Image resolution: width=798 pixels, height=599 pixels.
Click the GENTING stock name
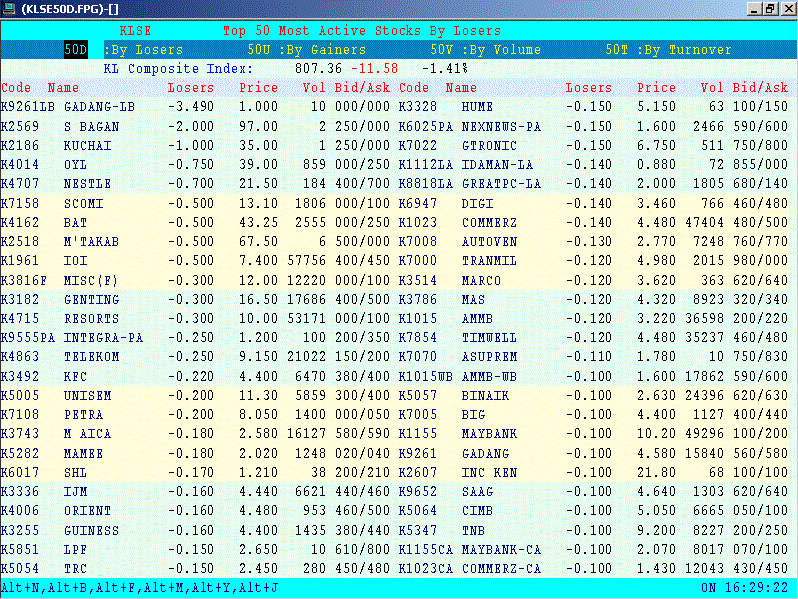point(92,299)
